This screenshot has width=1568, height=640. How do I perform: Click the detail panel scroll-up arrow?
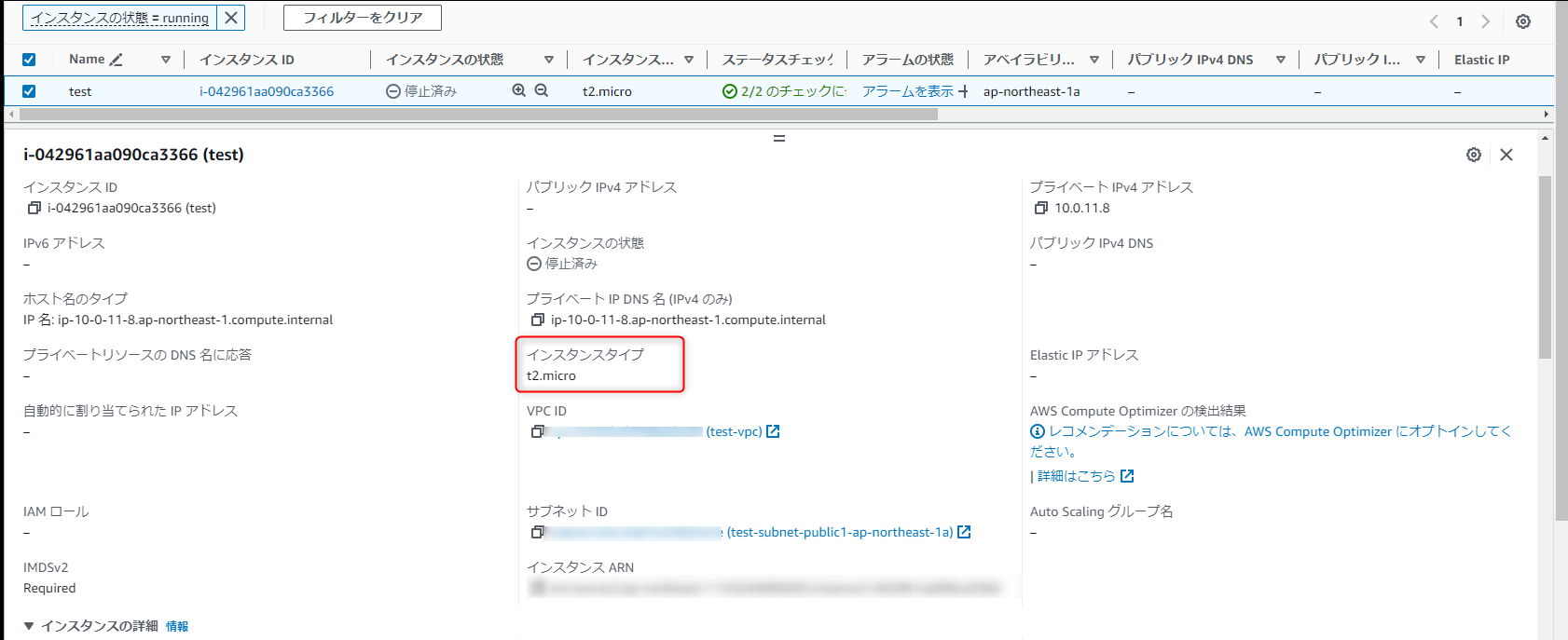(x=1545, y=138)
